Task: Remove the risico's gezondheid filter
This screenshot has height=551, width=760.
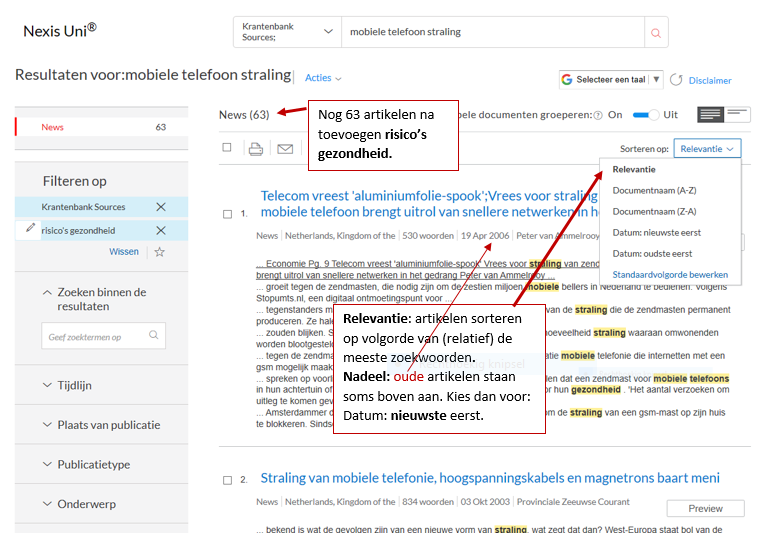Action: tap(161, 230)
